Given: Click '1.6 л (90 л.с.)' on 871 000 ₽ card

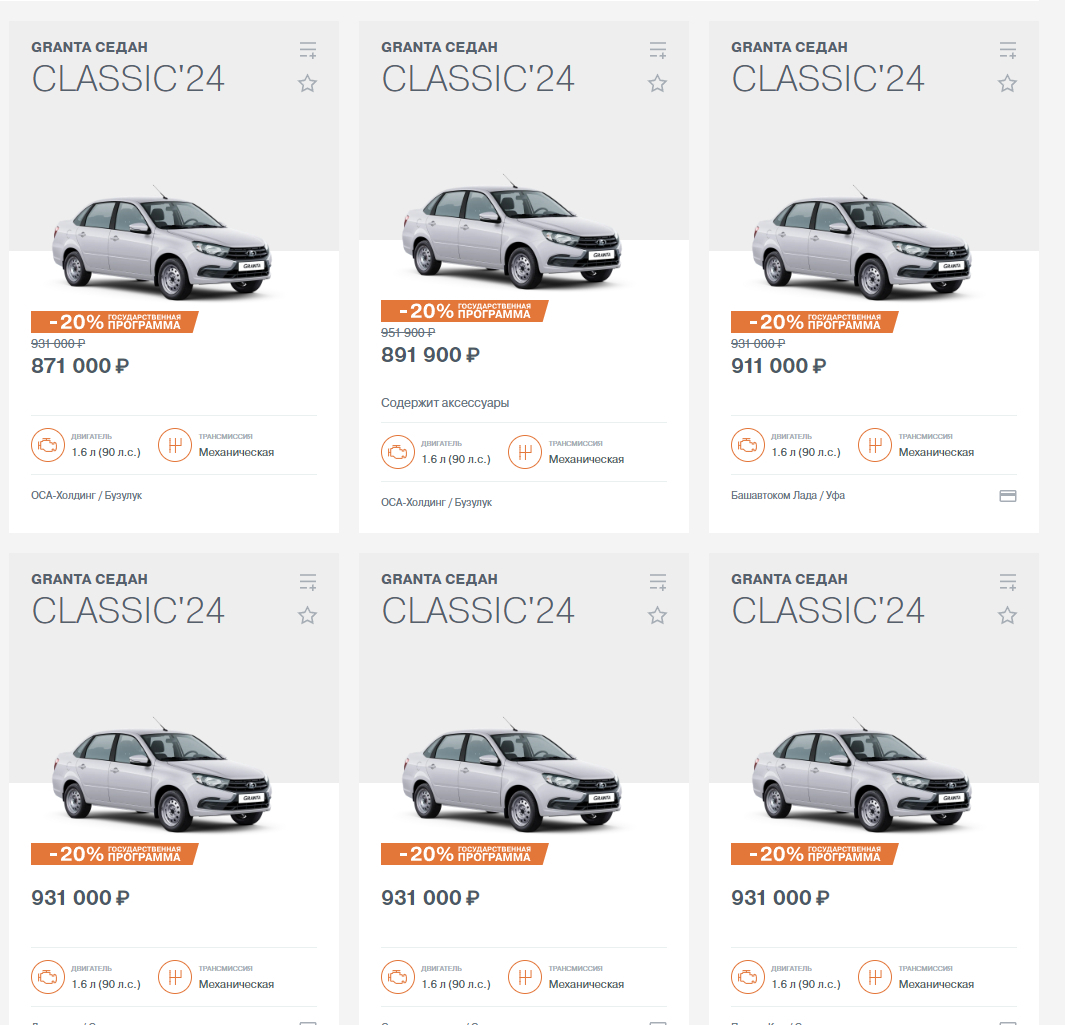Looking at the screenshot, I should pos(106,452).
